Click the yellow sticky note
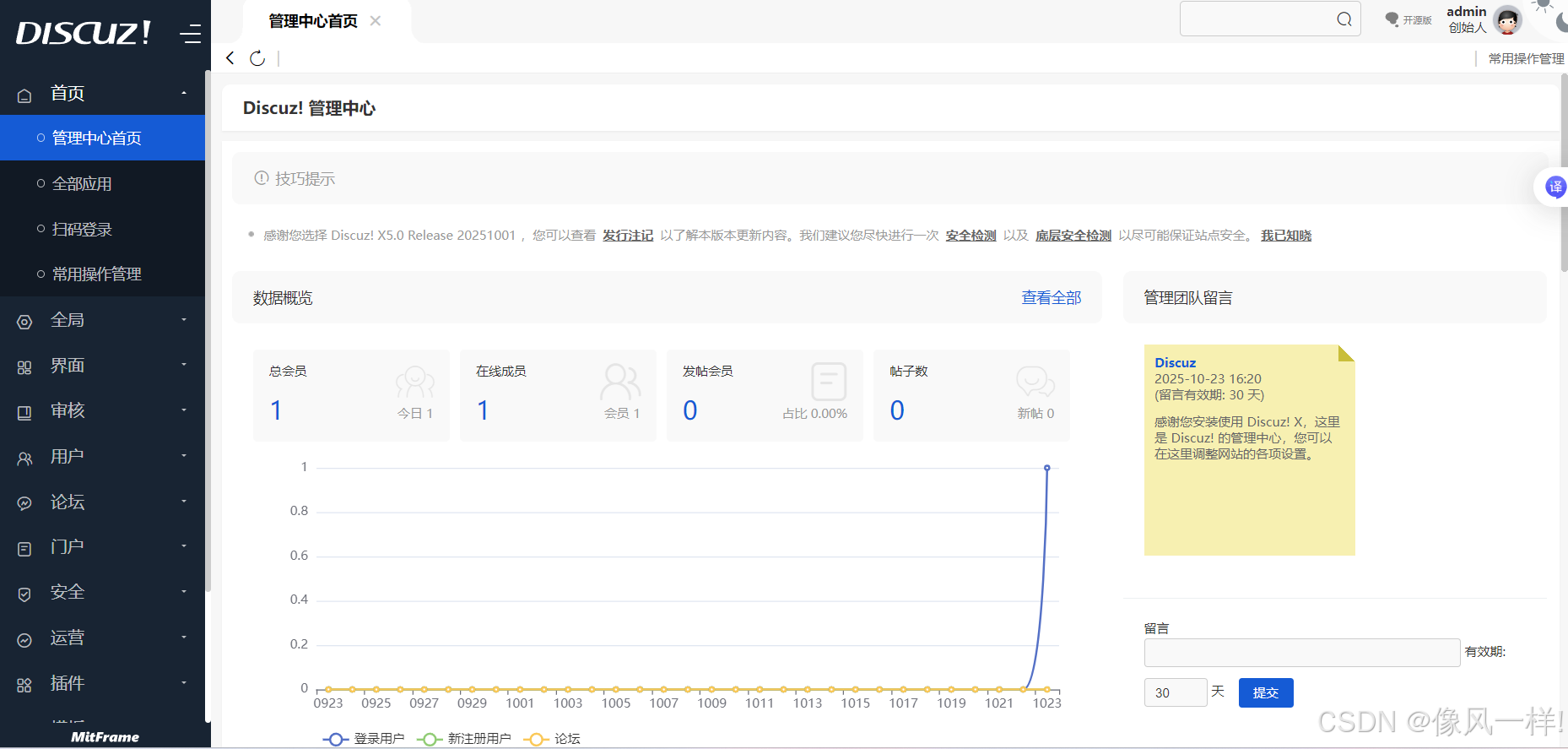This screenshot has height=749, width=1568. click(1249, 450)
